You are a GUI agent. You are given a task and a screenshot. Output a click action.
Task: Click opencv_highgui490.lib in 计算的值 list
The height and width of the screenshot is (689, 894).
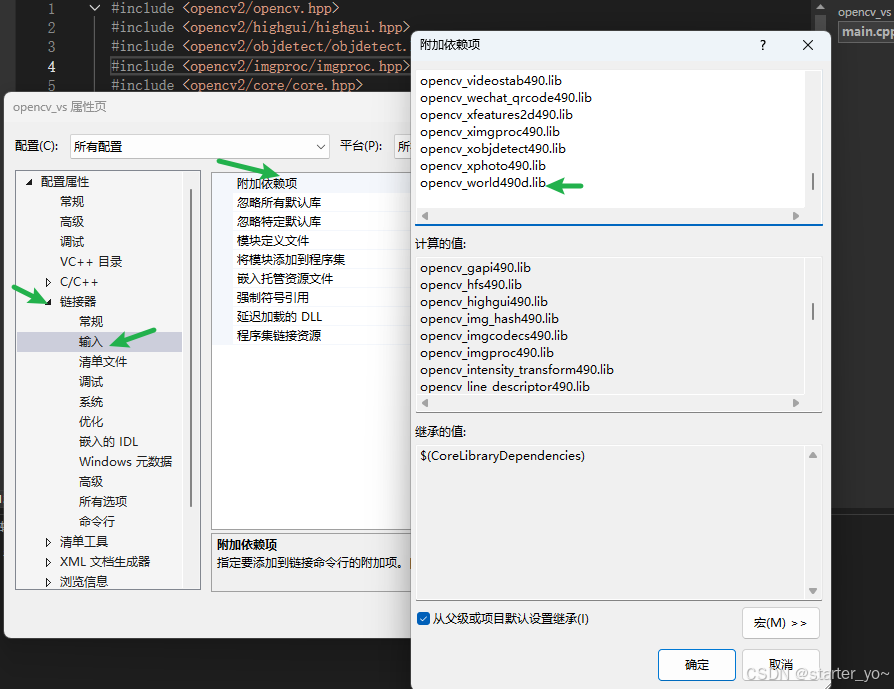pos(483,302)
